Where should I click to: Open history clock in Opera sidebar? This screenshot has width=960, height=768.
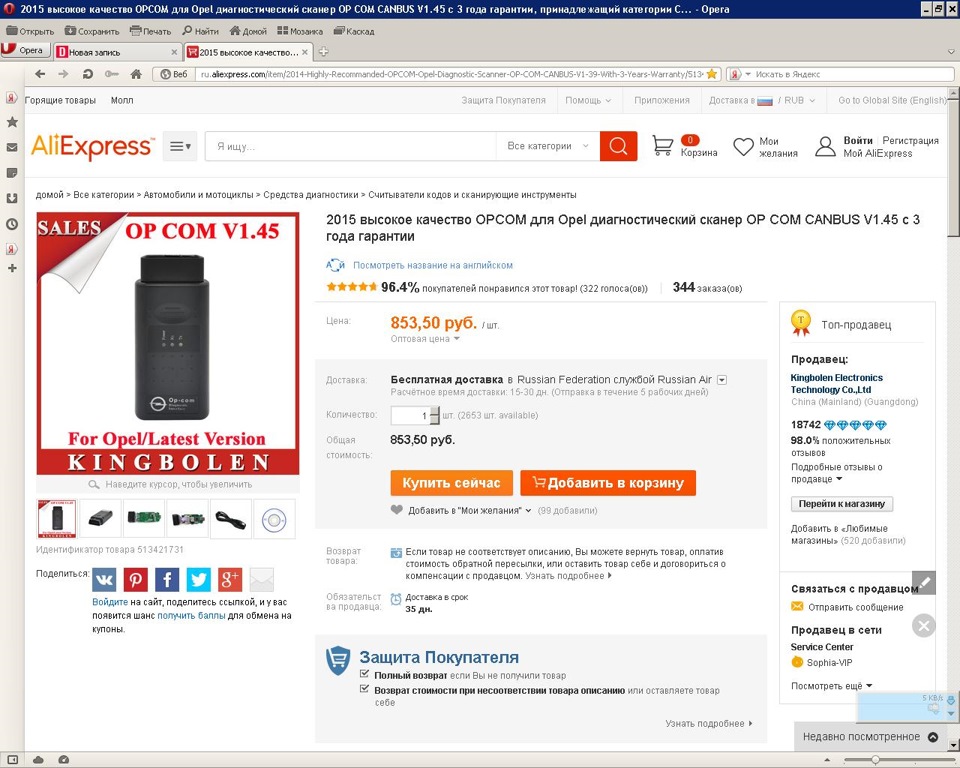coord(12,224)
